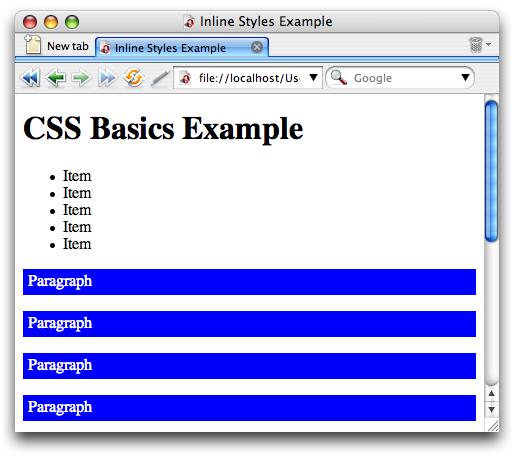Click the file://localhost address field
Viewport: 518px width, 463px height.
[248, 78]
